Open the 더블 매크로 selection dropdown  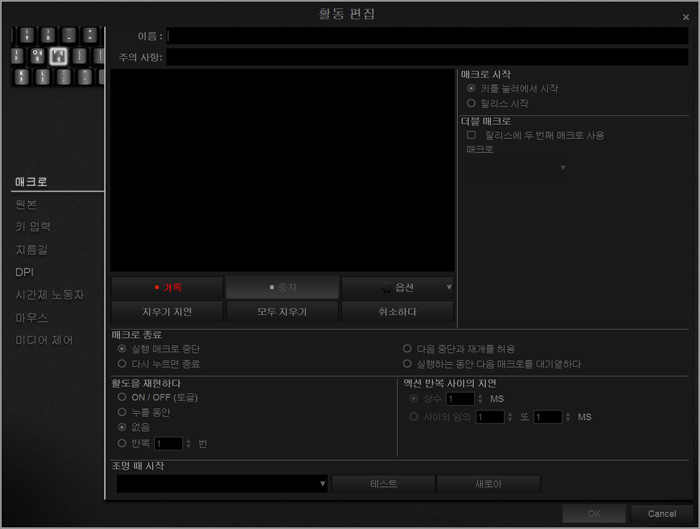[517, 167]
